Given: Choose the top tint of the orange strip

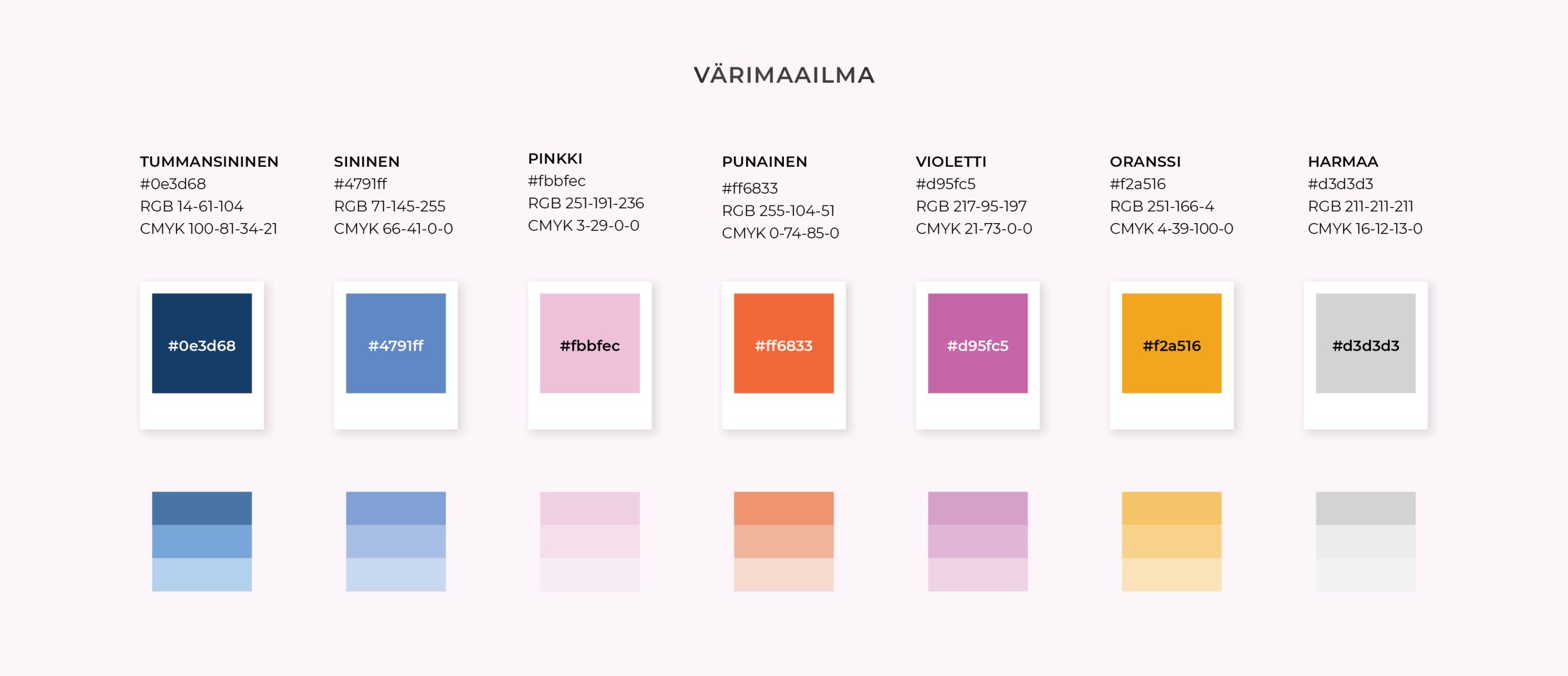Looking at the screenshot, I should (x=1171, y=508).
